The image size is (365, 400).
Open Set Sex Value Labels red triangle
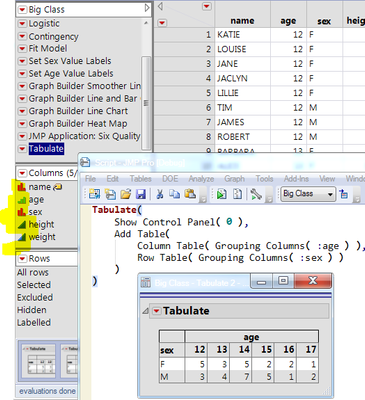(x=22, y=61)
